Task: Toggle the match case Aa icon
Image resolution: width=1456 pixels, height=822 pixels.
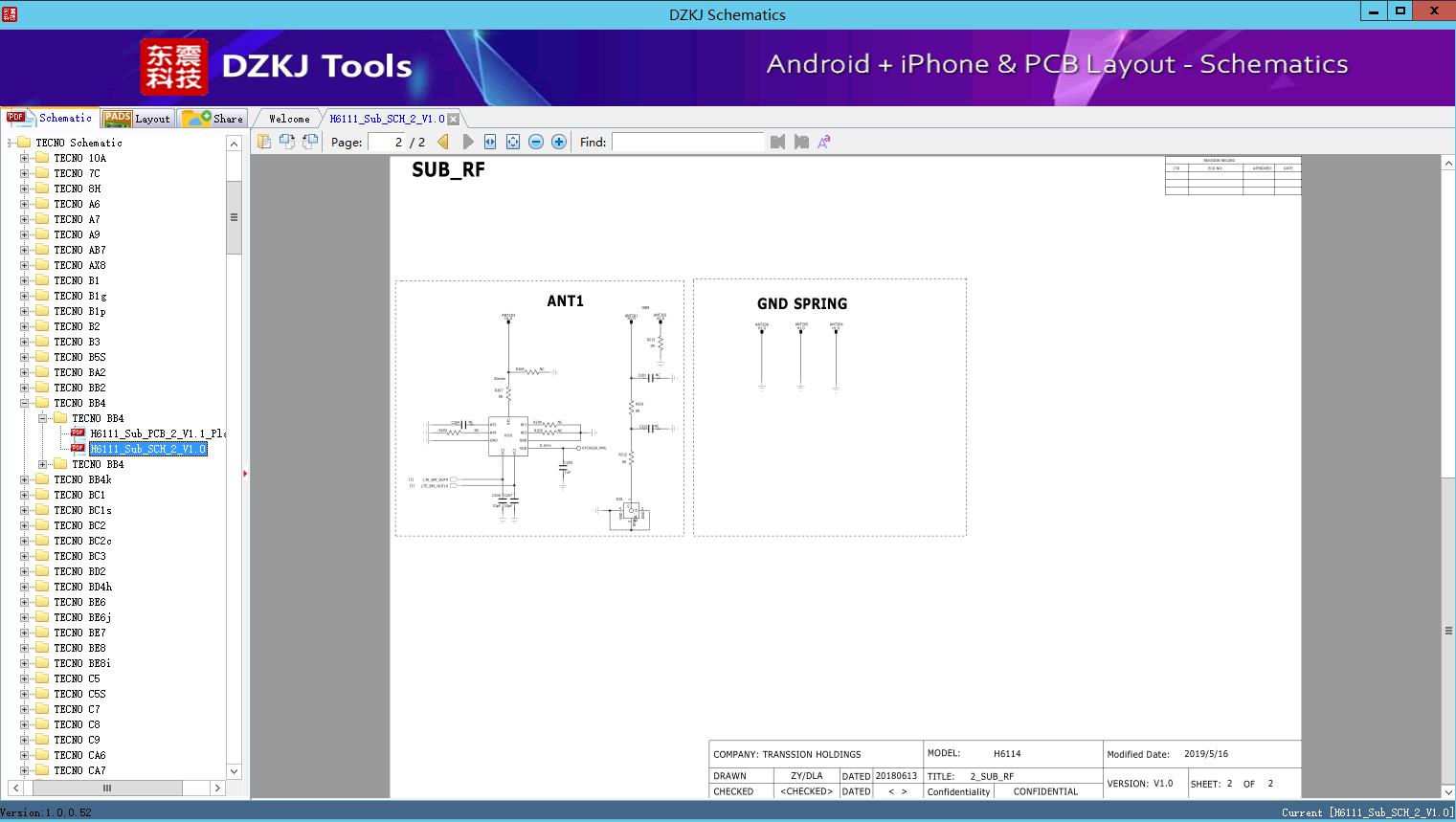Action: 823,142
